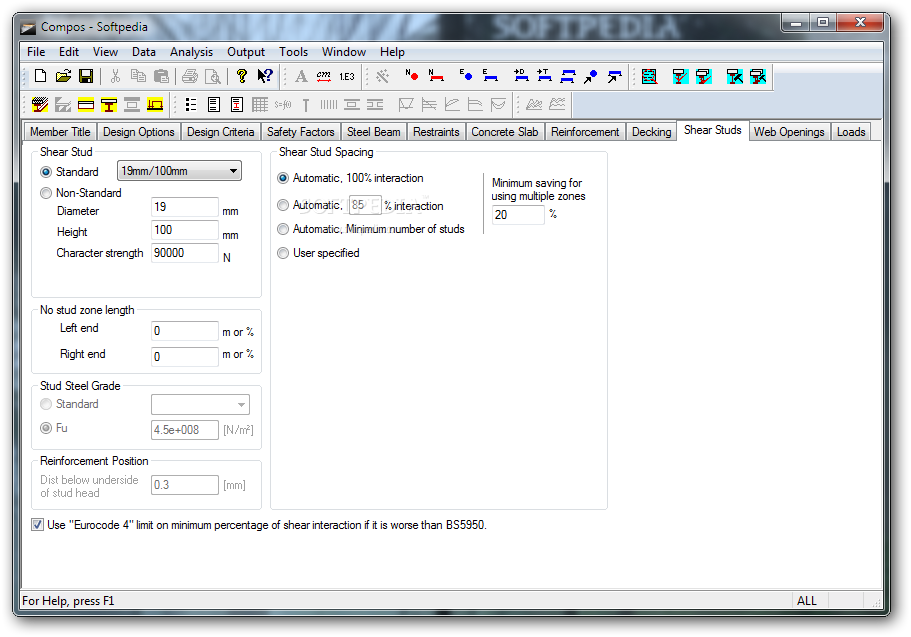Select the Non-Standard shear stud option

tap(46, 193)
